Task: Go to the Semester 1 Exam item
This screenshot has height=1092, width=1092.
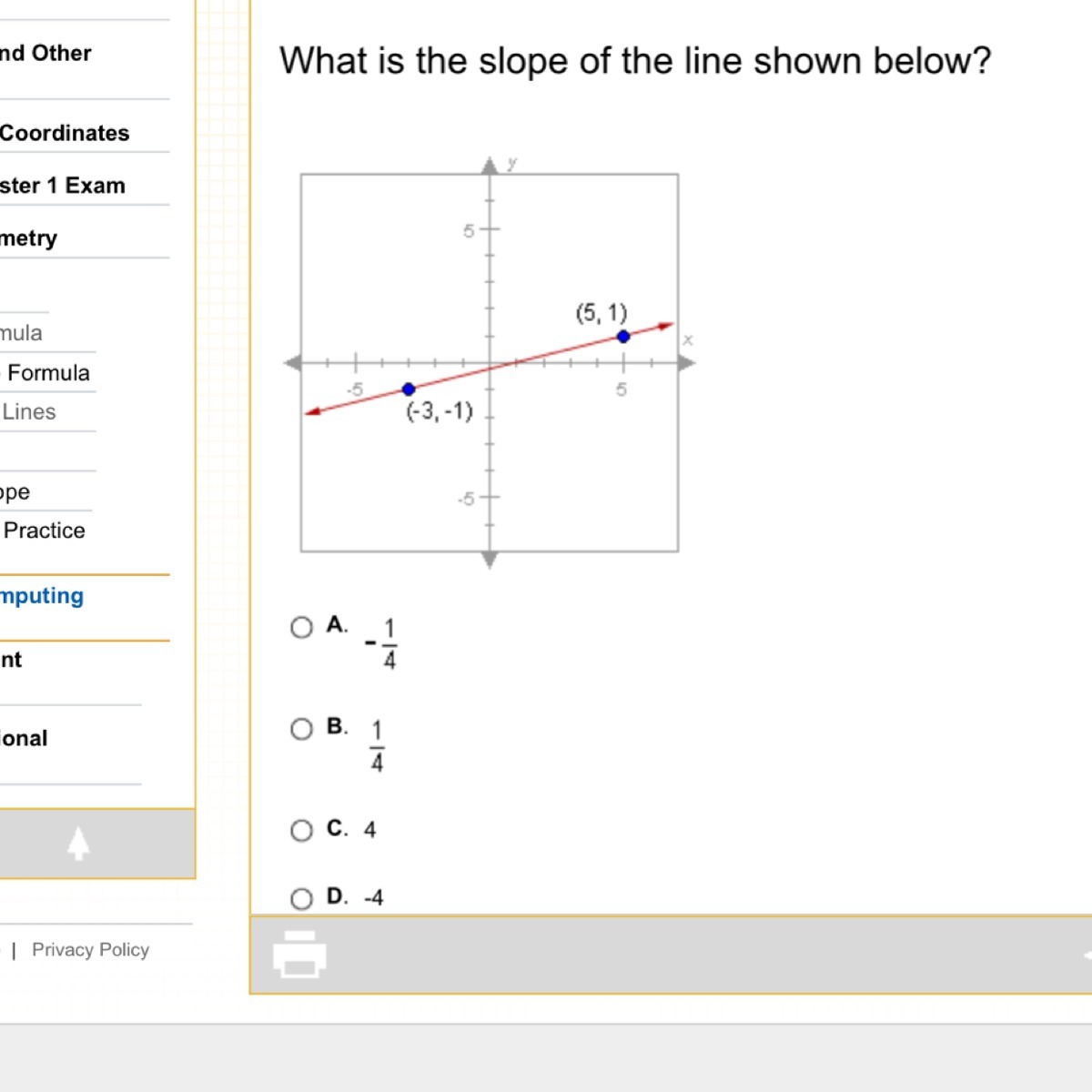Action: [x=63, y=186]
